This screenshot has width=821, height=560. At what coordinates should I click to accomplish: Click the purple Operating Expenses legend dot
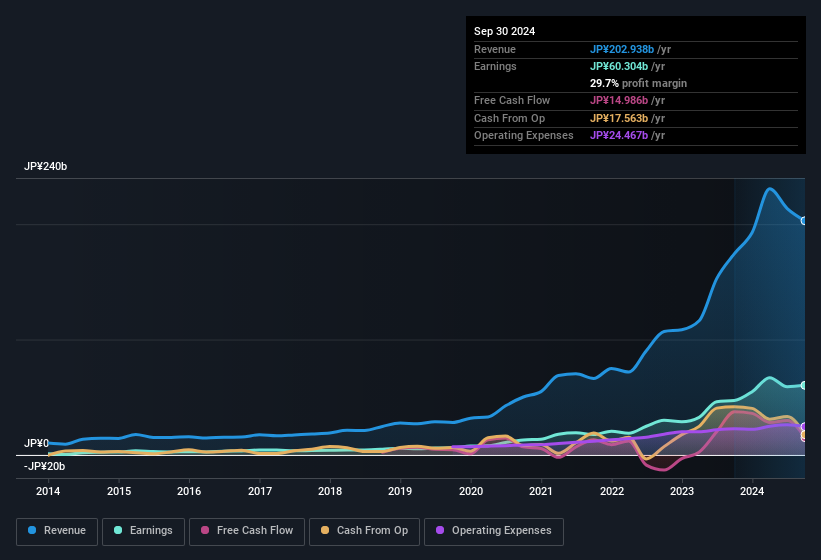tap(440, 531)
